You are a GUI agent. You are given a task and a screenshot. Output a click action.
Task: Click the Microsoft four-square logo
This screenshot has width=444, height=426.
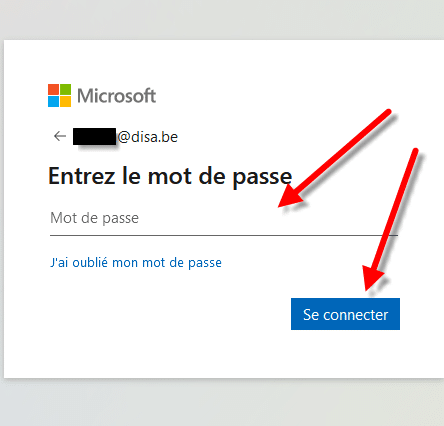(x=59, y=96)
